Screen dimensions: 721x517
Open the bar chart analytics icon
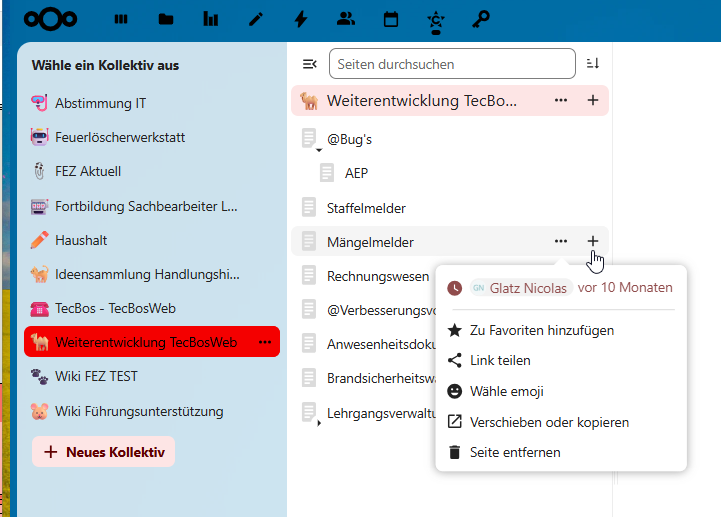[211, 19]
